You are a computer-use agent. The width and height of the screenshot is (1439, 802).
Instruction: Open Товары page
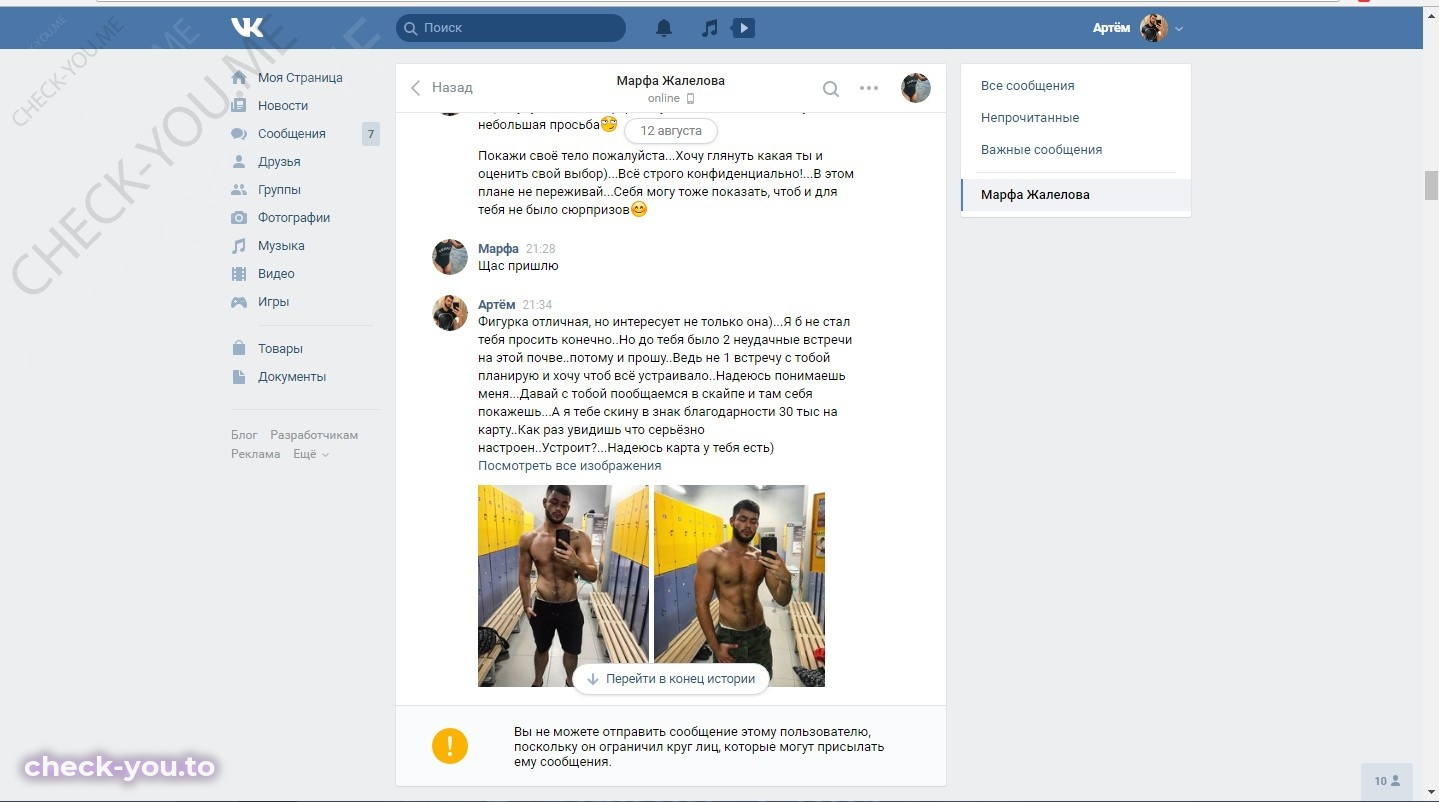tap(280, 349)
